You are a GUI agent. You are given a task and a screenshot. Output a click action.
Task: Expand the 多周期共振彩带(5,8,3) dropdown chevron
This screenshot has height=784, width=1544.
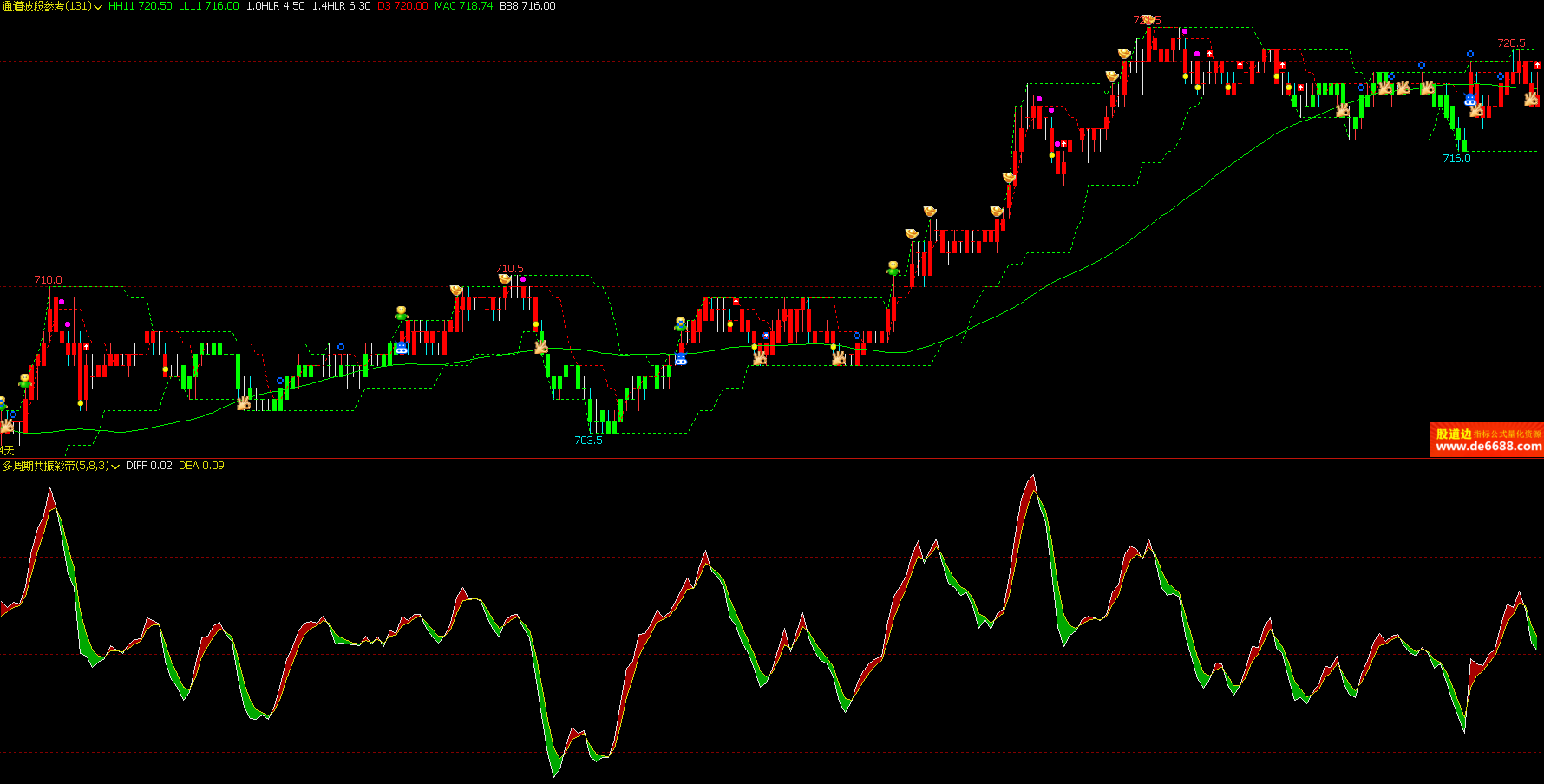tap(115, 467)
